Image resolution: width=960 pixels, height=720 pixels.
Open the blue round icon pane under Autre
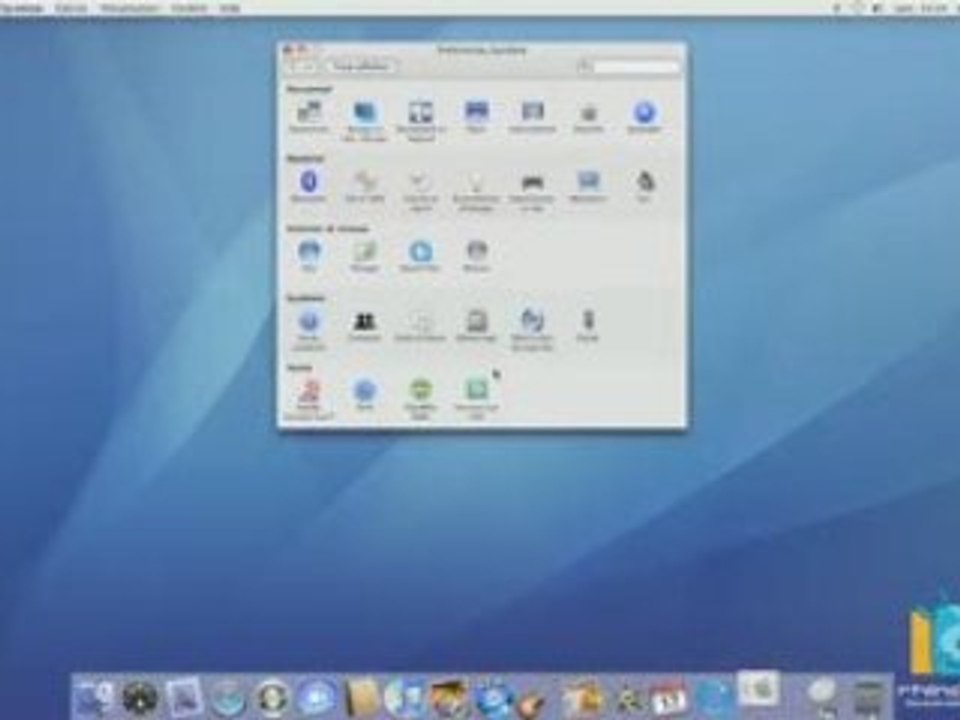(x=364, y=395)
